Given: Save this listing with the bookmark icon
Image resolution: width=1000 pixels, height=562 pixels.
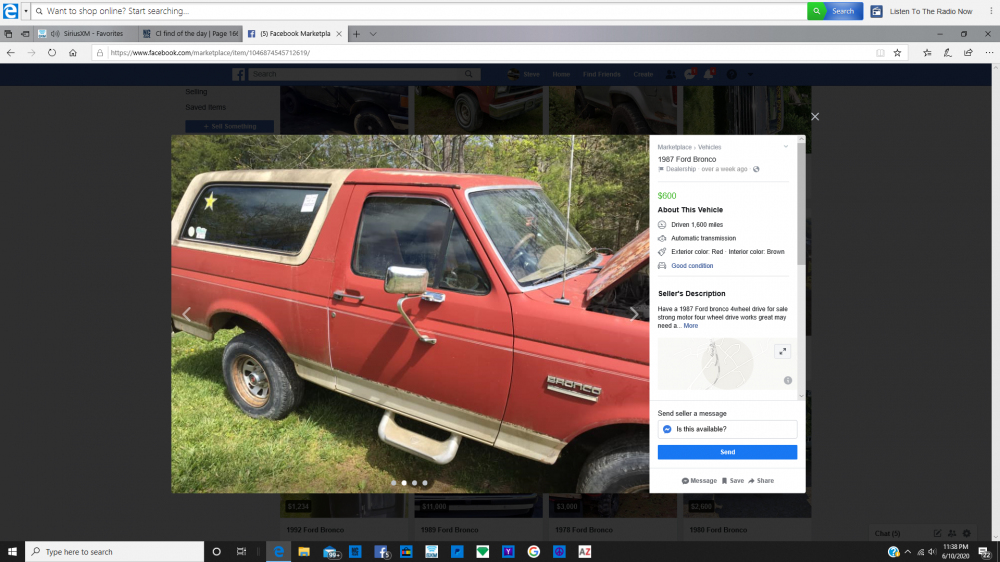Looking at the screenshot, I should click(732, 481).
